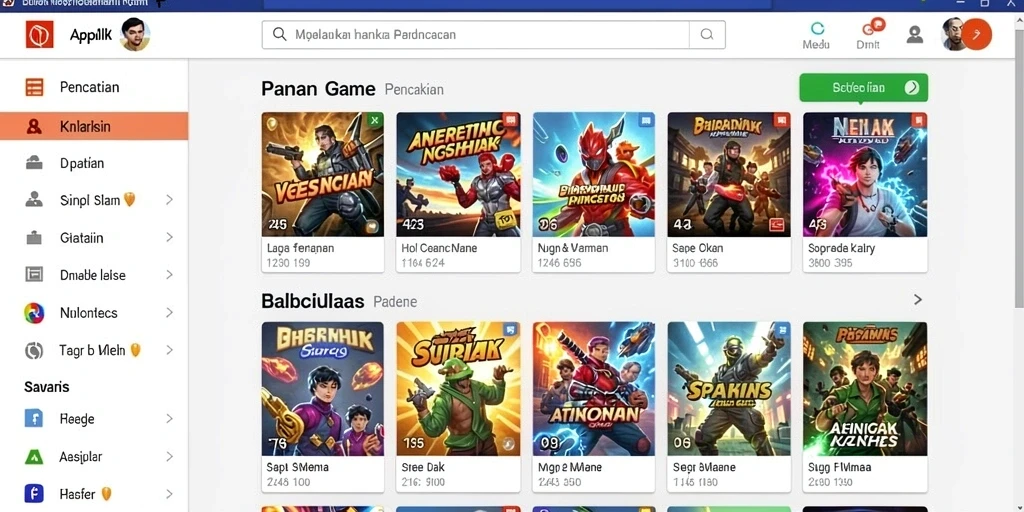Click the green Sctecian button
The height and width of the screenshot is (512, 1024).
863,88
